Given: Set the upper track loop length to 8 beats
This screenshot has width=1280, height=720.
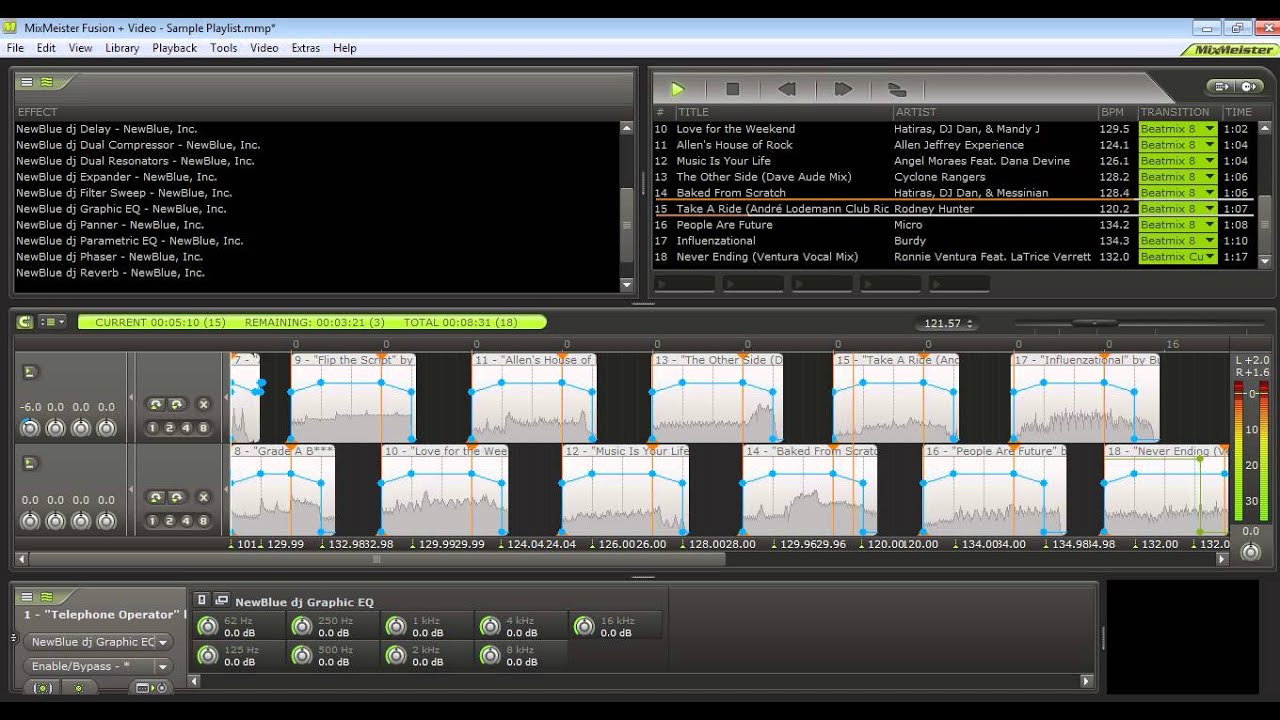Looking at the screenshot, I should point(204,428).
